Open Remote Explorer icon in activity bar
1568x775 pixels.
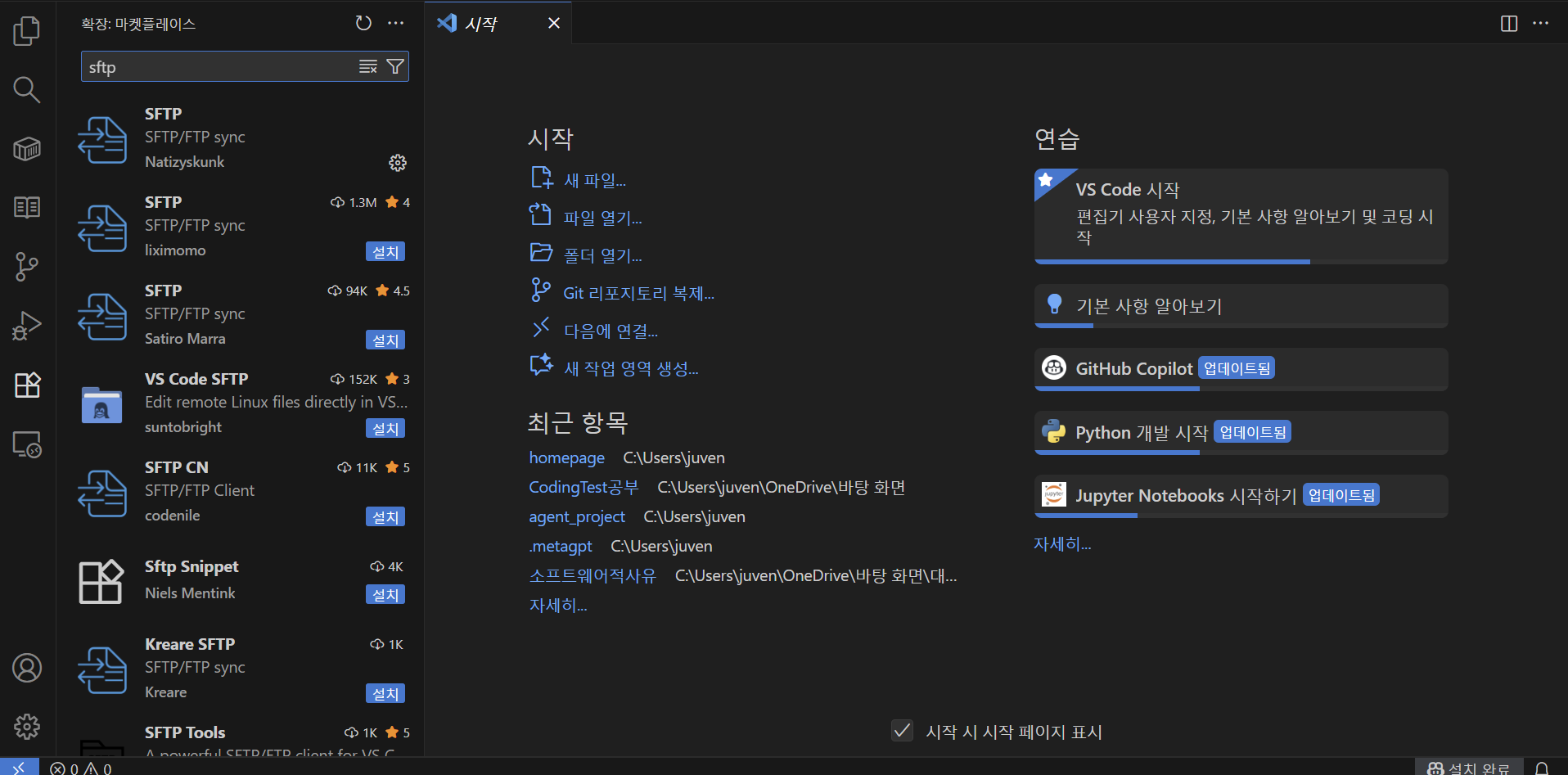(27, 444)
